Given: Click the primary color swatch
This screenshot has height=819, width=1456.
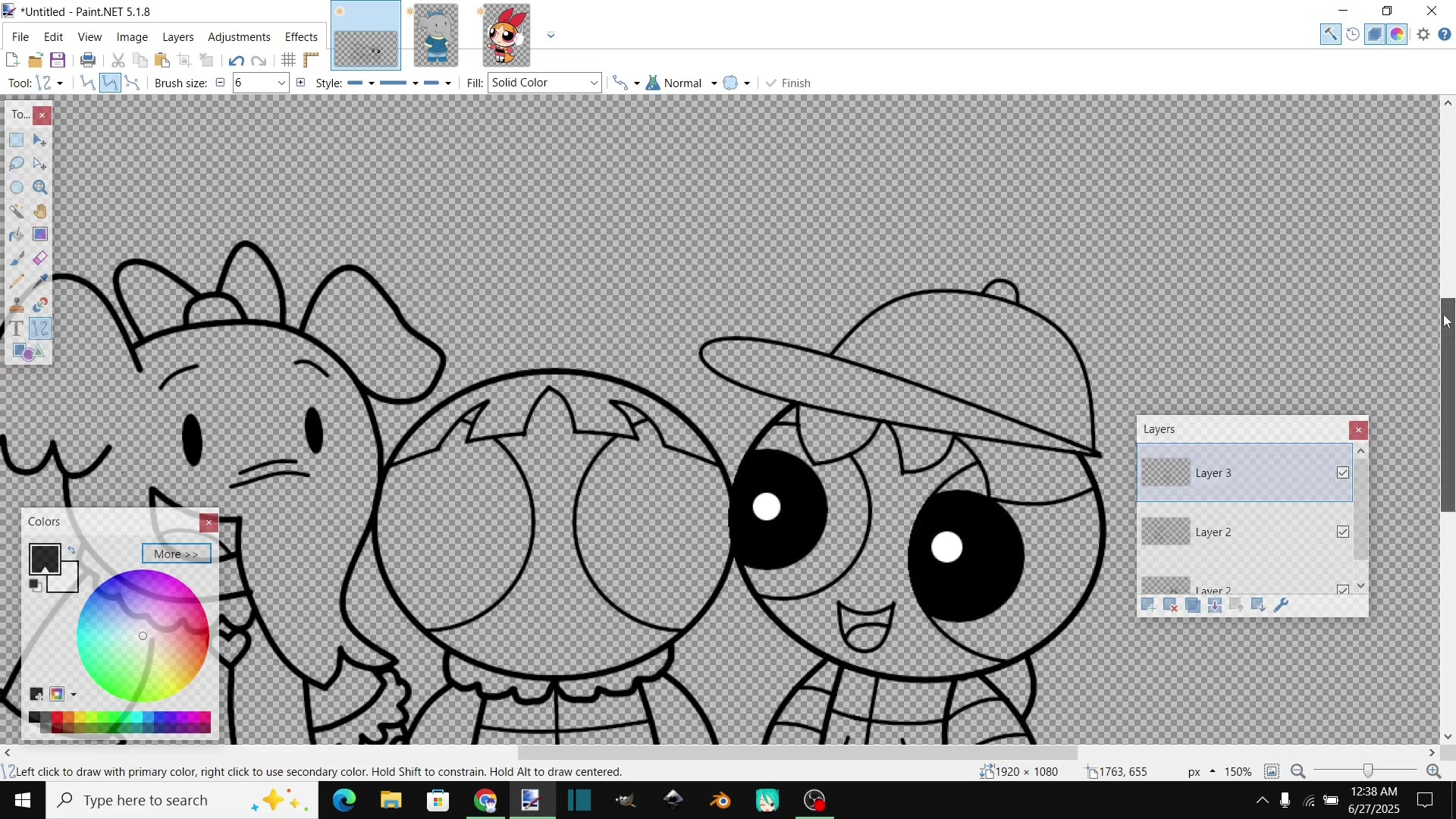Looking at the screenshot, I should 45,559.
